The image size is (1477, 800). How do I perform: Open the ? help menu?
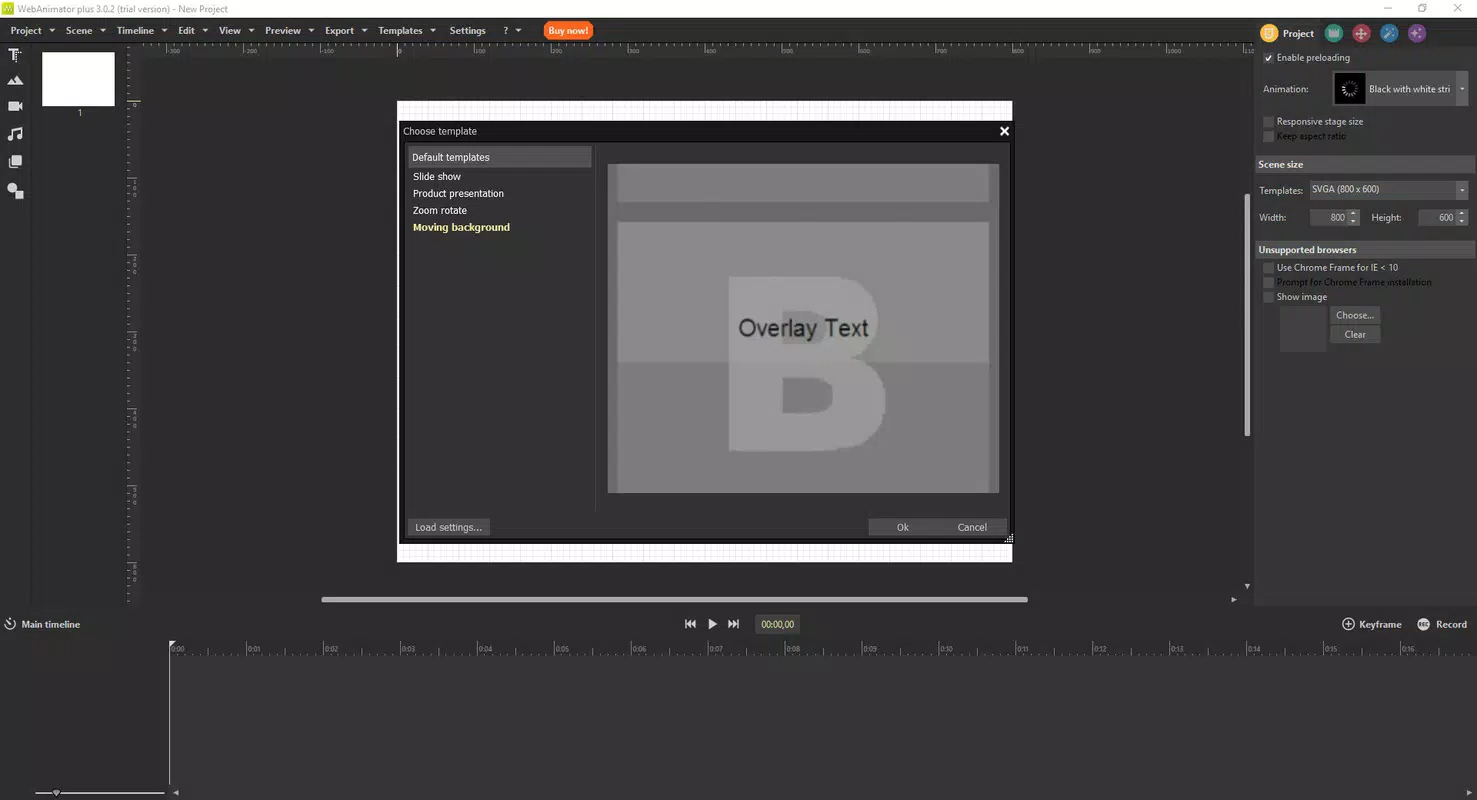(506, 31)
